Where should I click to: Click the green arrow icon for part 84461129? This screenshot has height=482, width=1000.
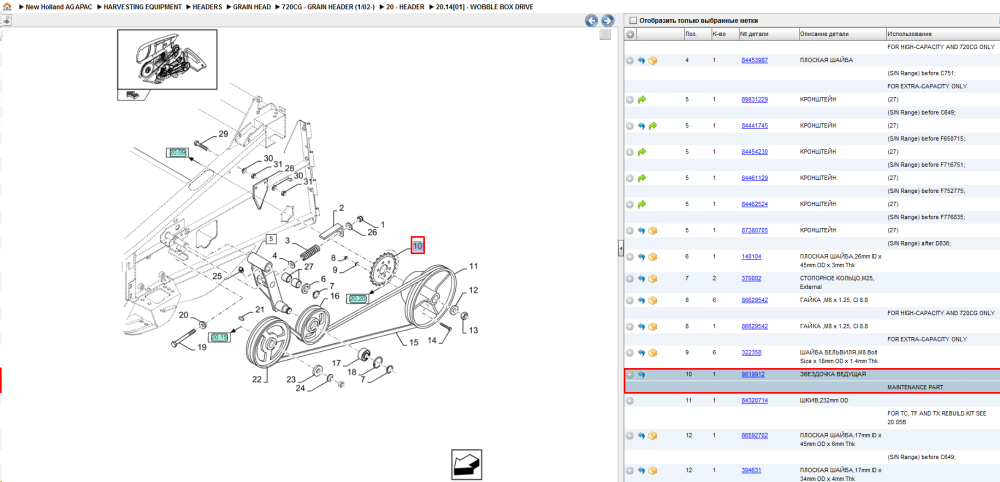click(x=642, y=178)
